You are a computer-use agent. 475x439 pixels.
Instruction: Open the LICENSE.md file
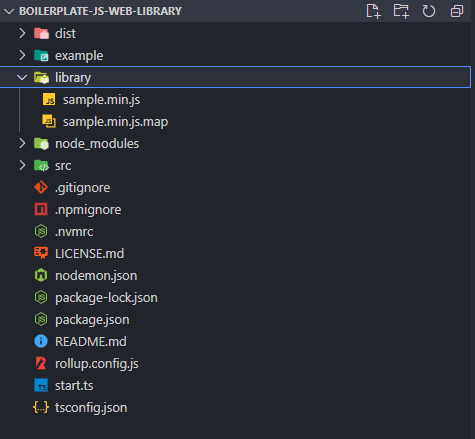click(90, 254)
